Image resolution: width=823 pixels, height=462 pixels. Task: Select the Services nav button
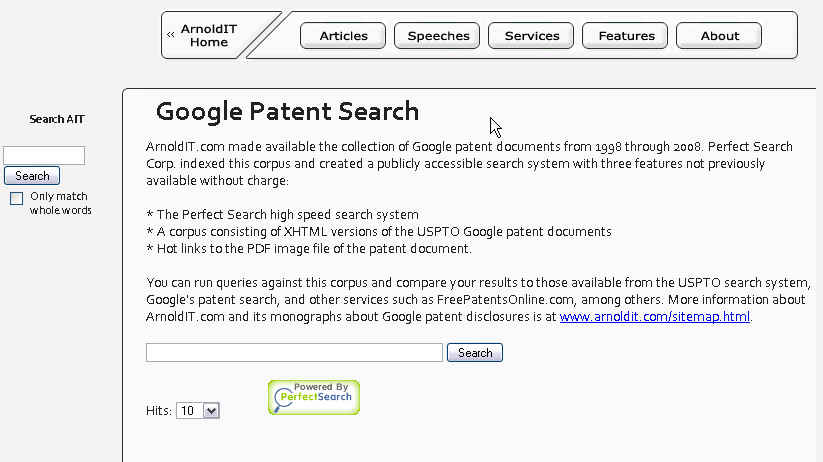tap(531, 36)
